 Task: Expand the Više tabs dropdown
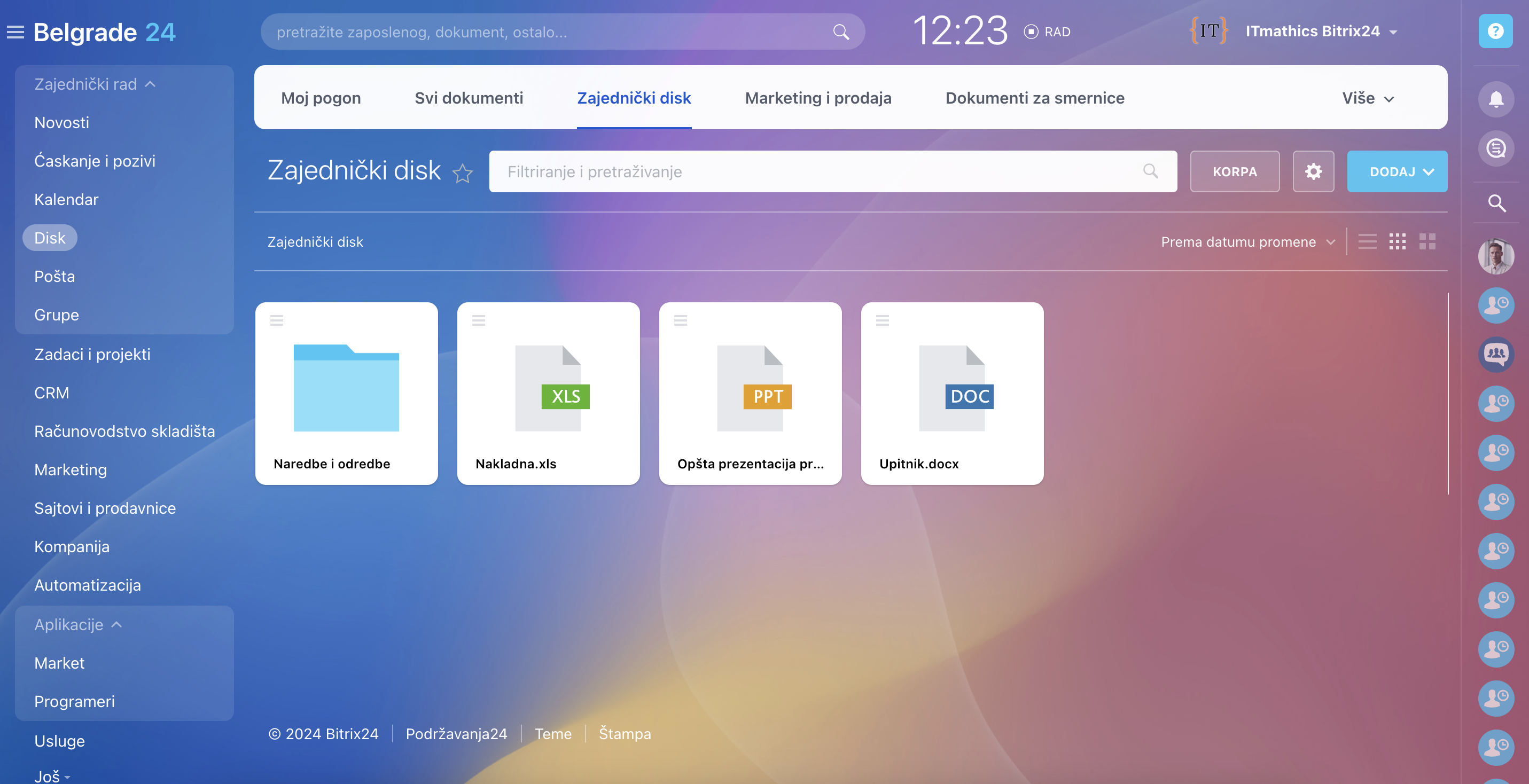tap(1368, 98)
